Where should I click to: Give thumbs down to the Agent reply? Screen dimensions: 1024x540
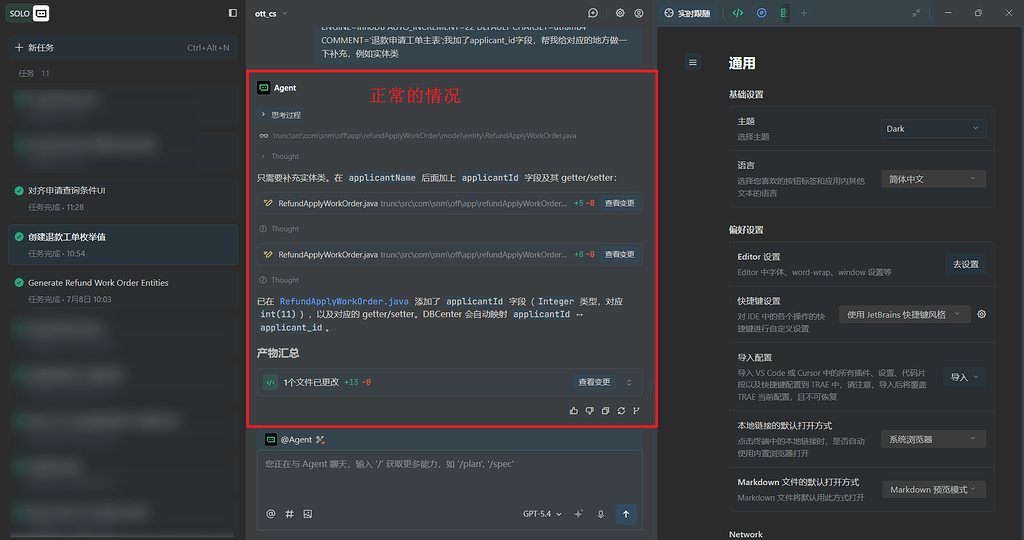[590, 411]
